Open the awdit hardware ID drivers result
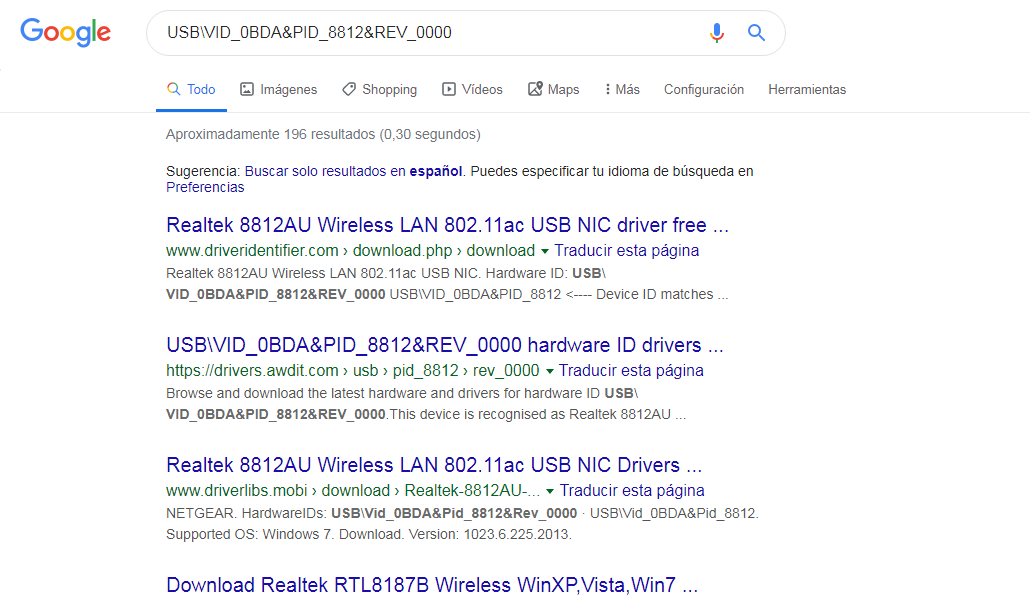 (x=445, y=345)
